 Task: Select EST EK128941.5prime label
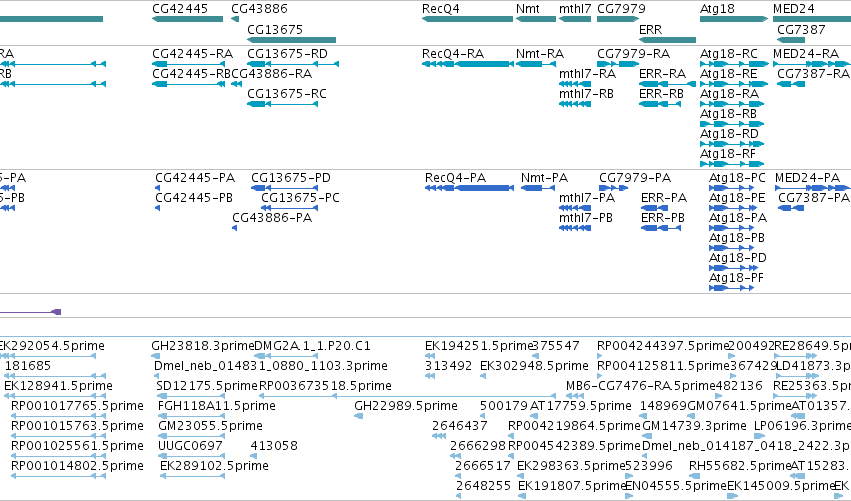click(58, 385)
